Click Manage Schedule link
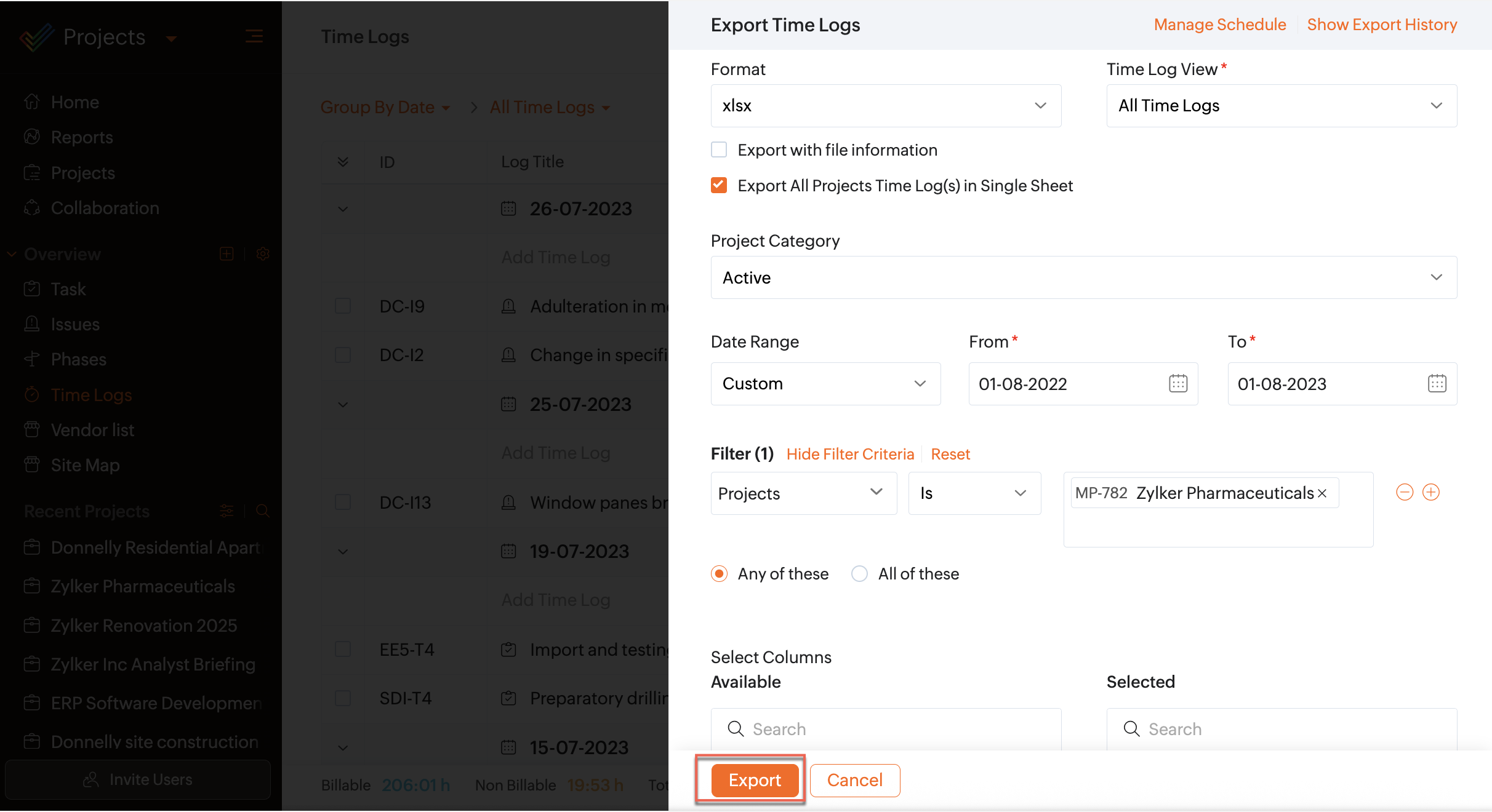This screenshot has height=812, width=1492. point(1219,25)
